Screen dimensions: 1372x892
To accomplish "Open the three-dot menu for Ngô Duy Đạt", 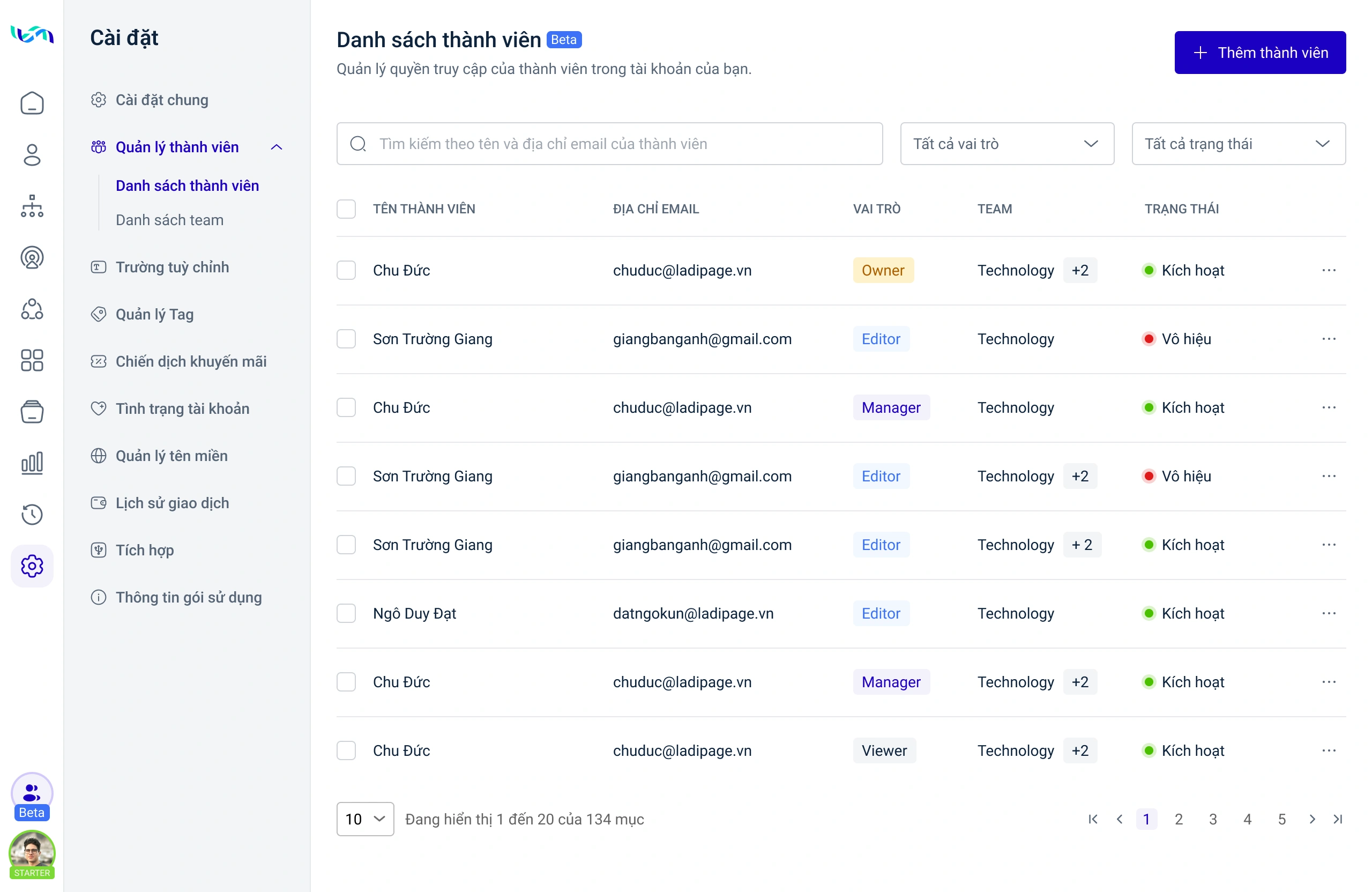I will [x=1329, y=613].
